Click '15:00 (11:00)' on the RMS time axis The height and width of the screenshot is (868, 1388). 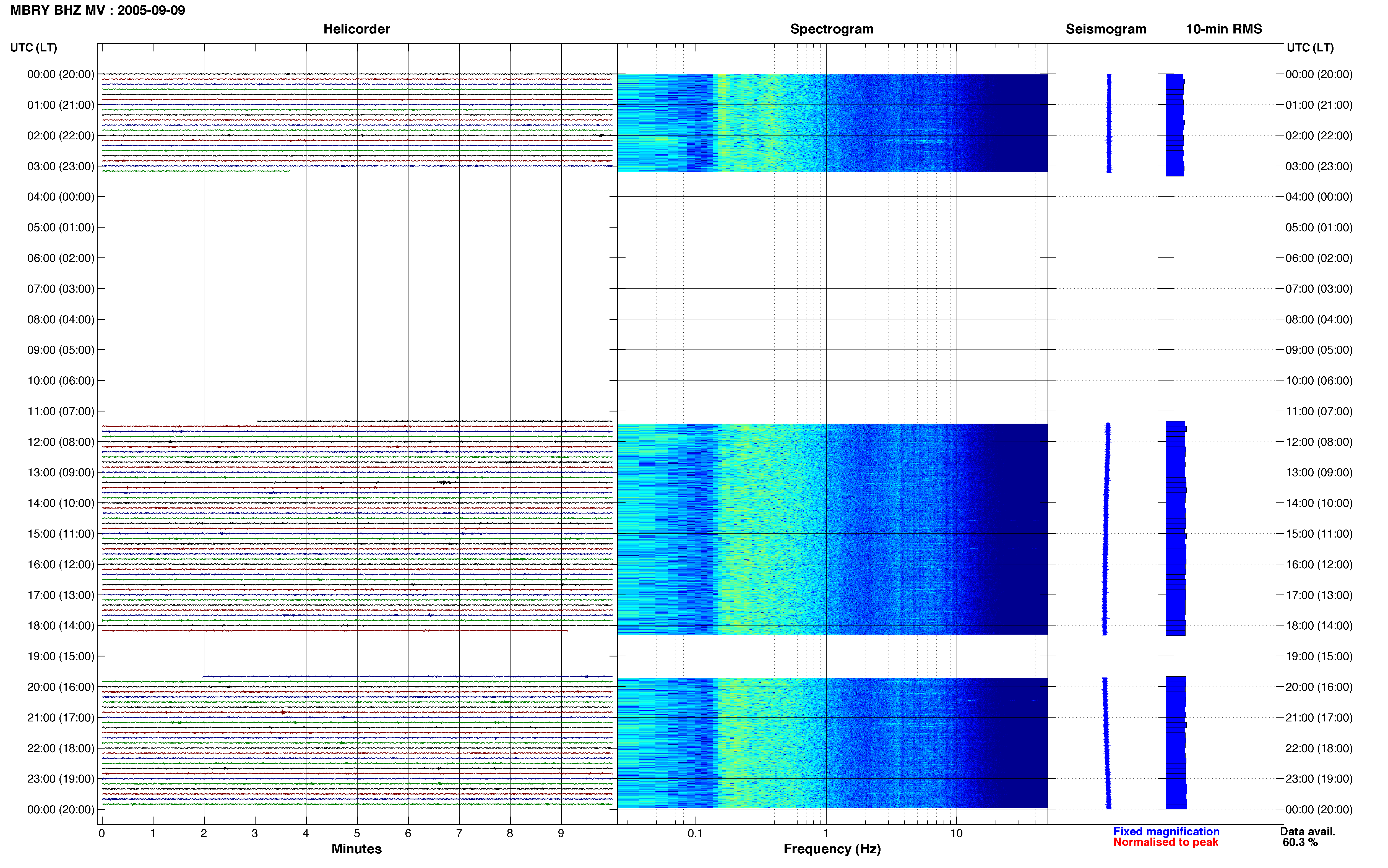(x=1319, y=534)
